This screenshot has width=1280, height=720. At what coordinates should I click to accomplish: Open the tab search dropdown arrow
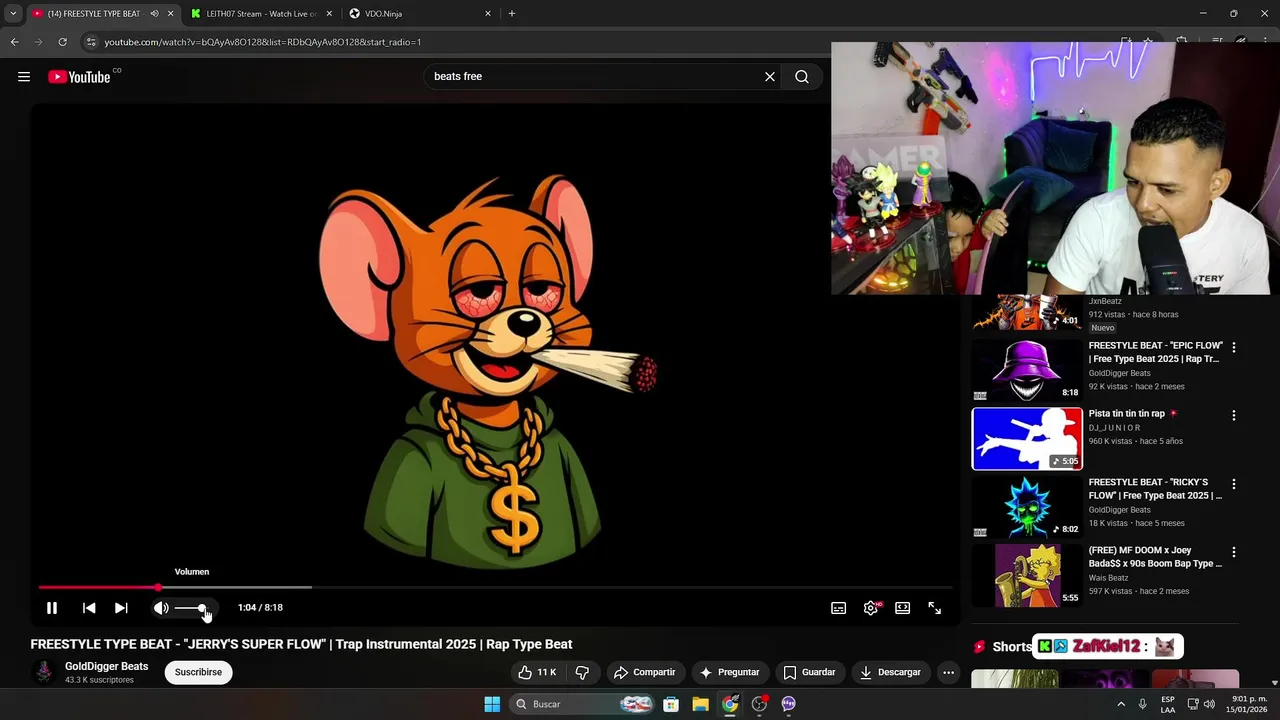pyautogui.click(x=13, y=14)
